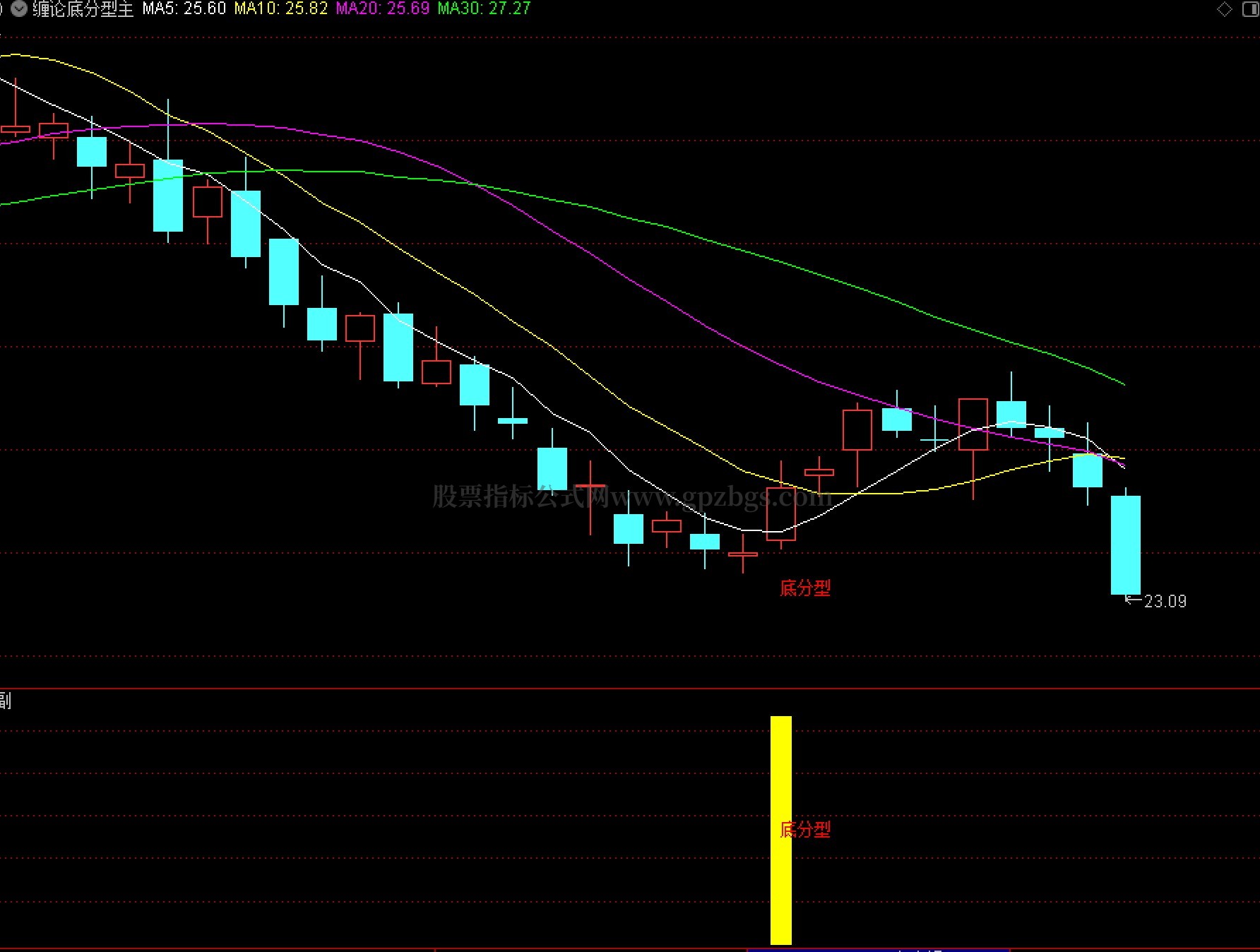Click the 底分型 text in sub-chart
1260x952 pixels.
pos(805,829)
